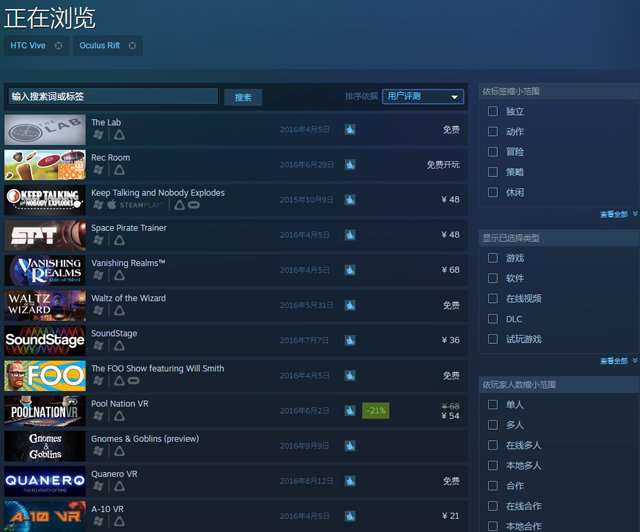Viewport: 640px width, 532px height.
Task: Check the 动作 tag checkbox
Action: click(x=493, y=131)
